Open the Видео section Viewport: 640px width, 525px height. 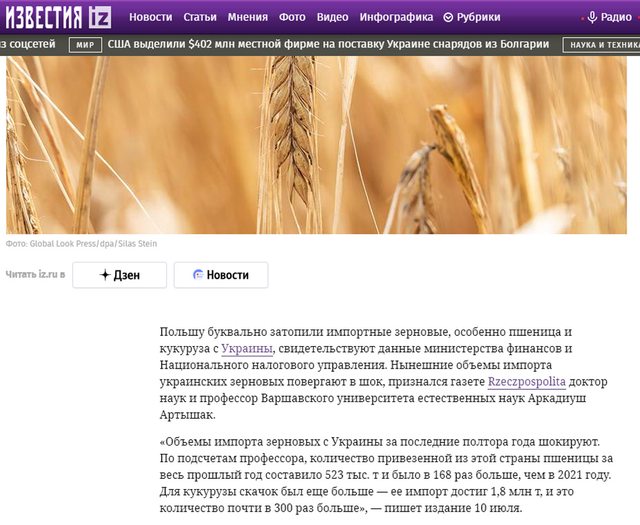(333, 17)
